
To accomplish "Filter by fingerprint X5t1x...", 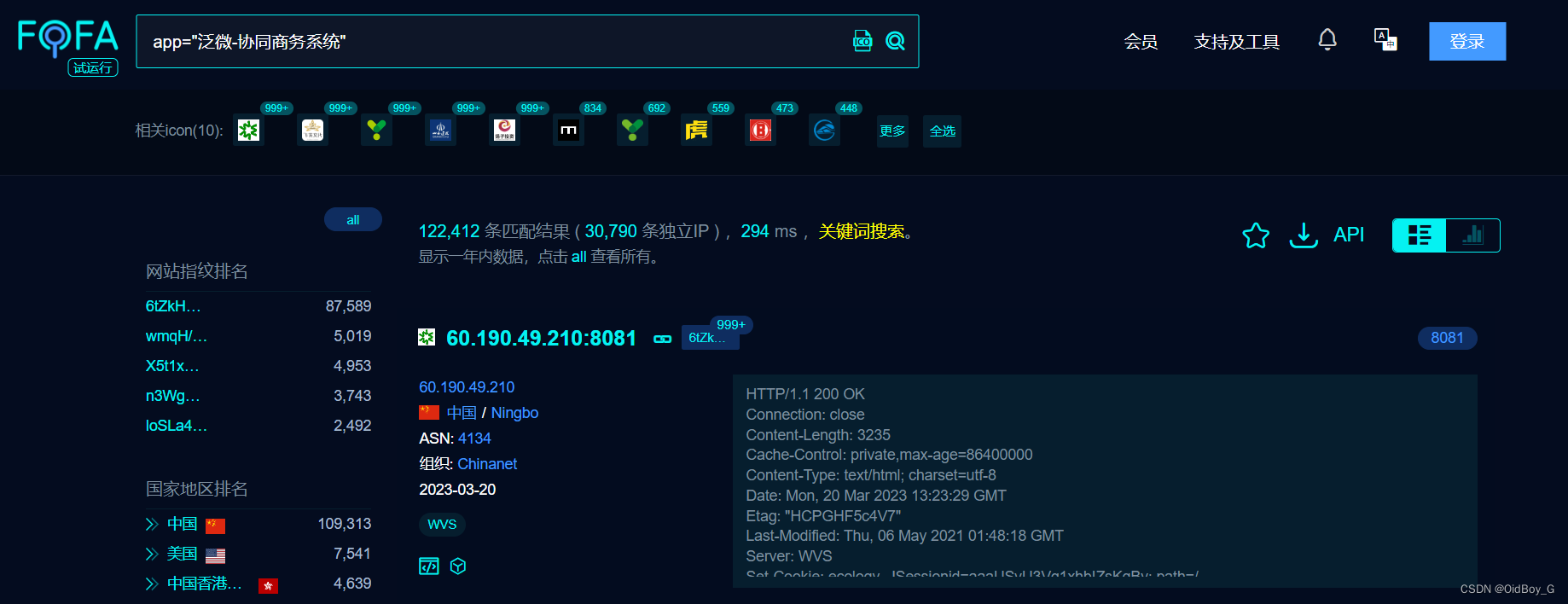I will pos(172,366).
